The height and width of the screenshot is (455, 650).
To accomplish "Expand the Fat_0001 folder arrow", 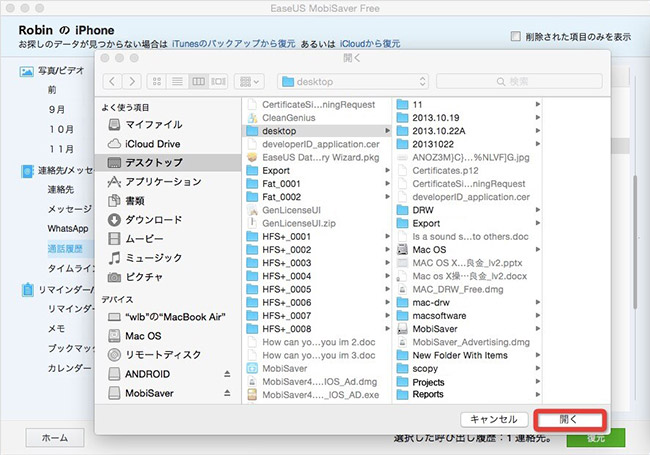I will (387, 184).
